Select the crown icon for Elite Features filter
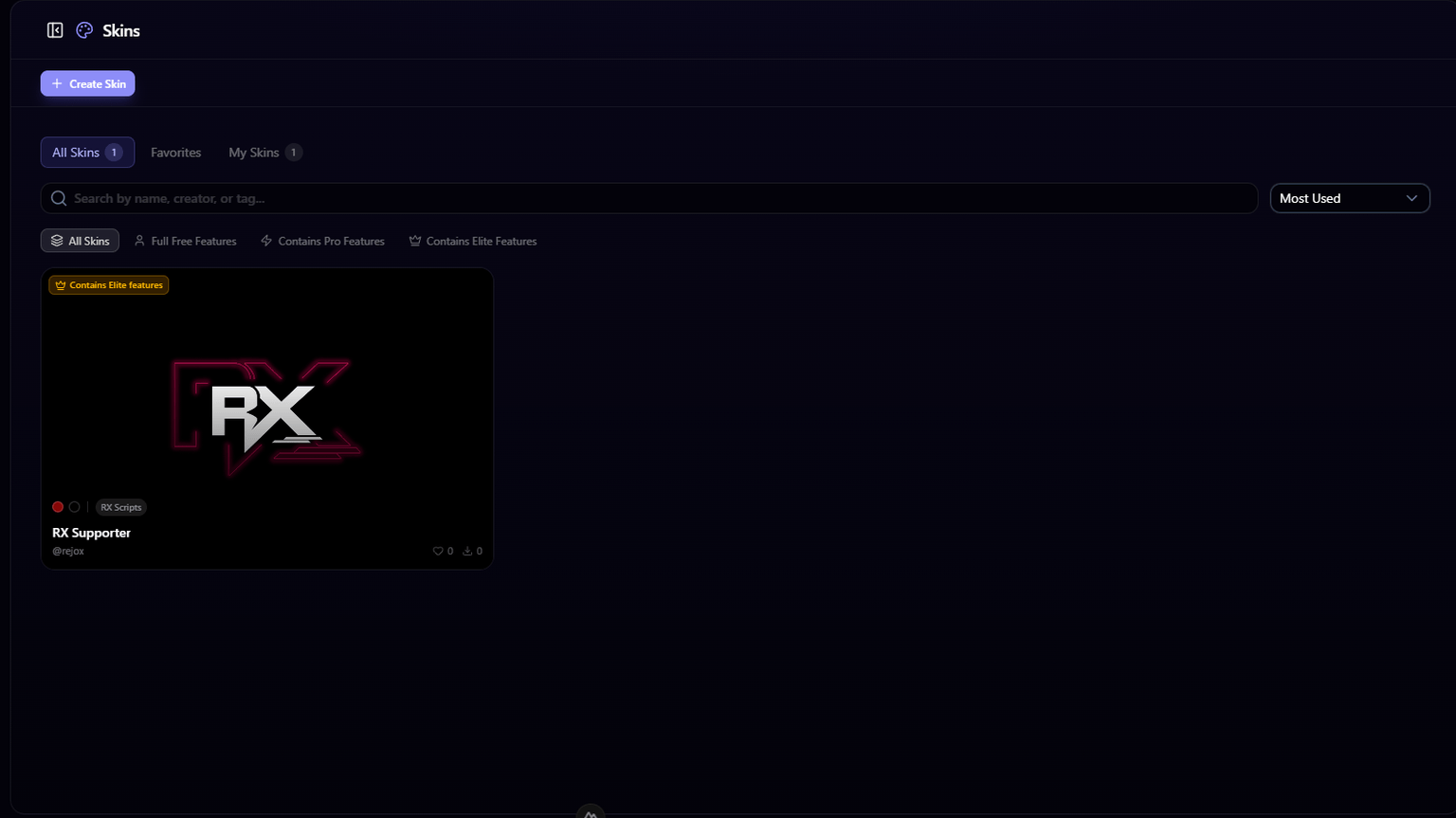The width and height of the screenshot is (1456, 818). 414,241
